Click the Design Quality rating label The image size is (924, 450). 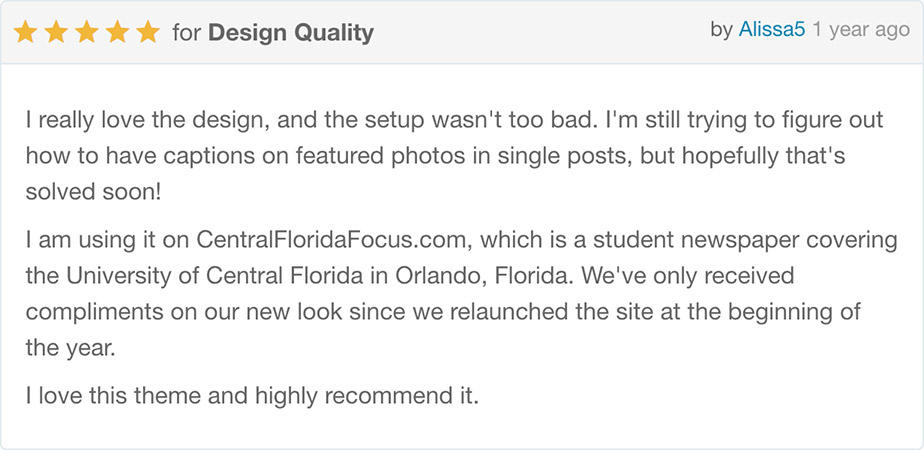click(291, 33)
